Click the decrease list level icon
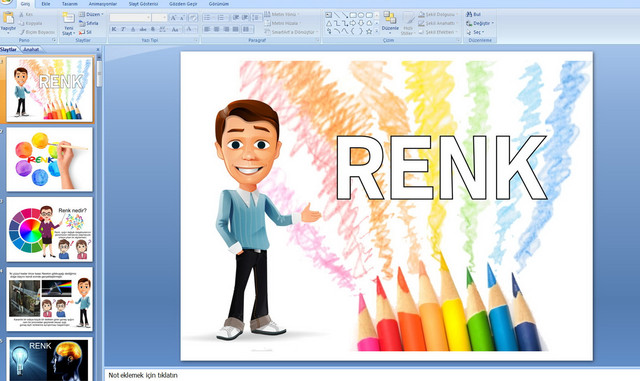Screen dimensions: 640x381 click(x=236, y=18)
